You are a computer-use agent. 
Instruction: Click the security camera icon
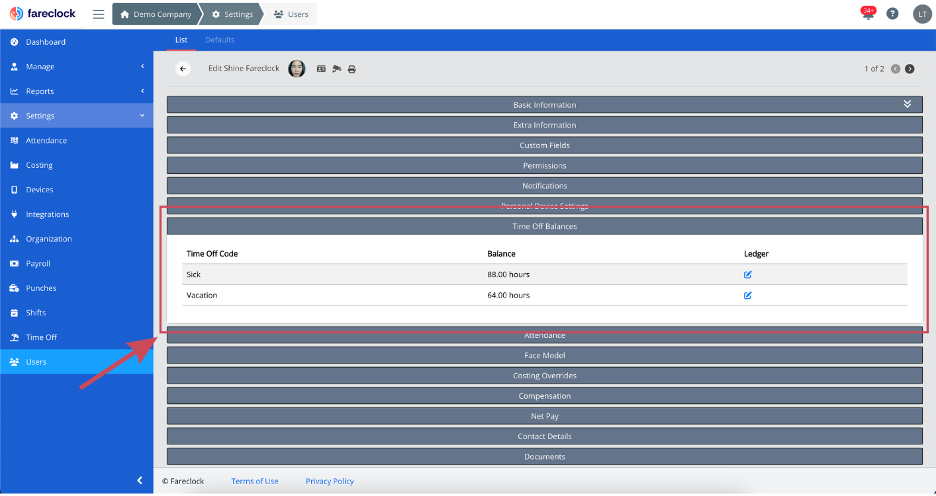pyautogui.click(x=337, y=69)
